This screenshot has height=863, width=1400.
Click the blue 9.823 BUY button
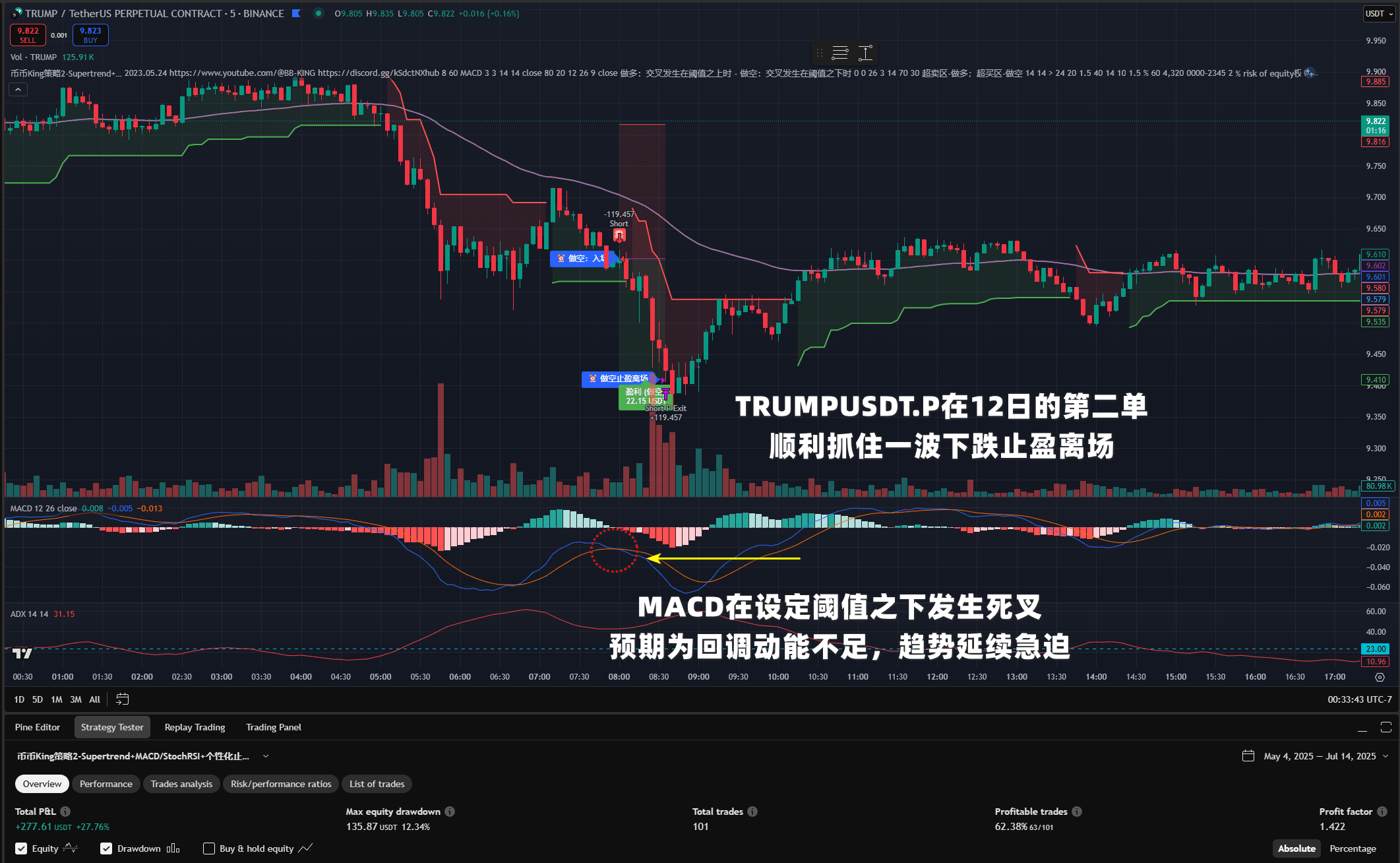click(x=90, y=35)
